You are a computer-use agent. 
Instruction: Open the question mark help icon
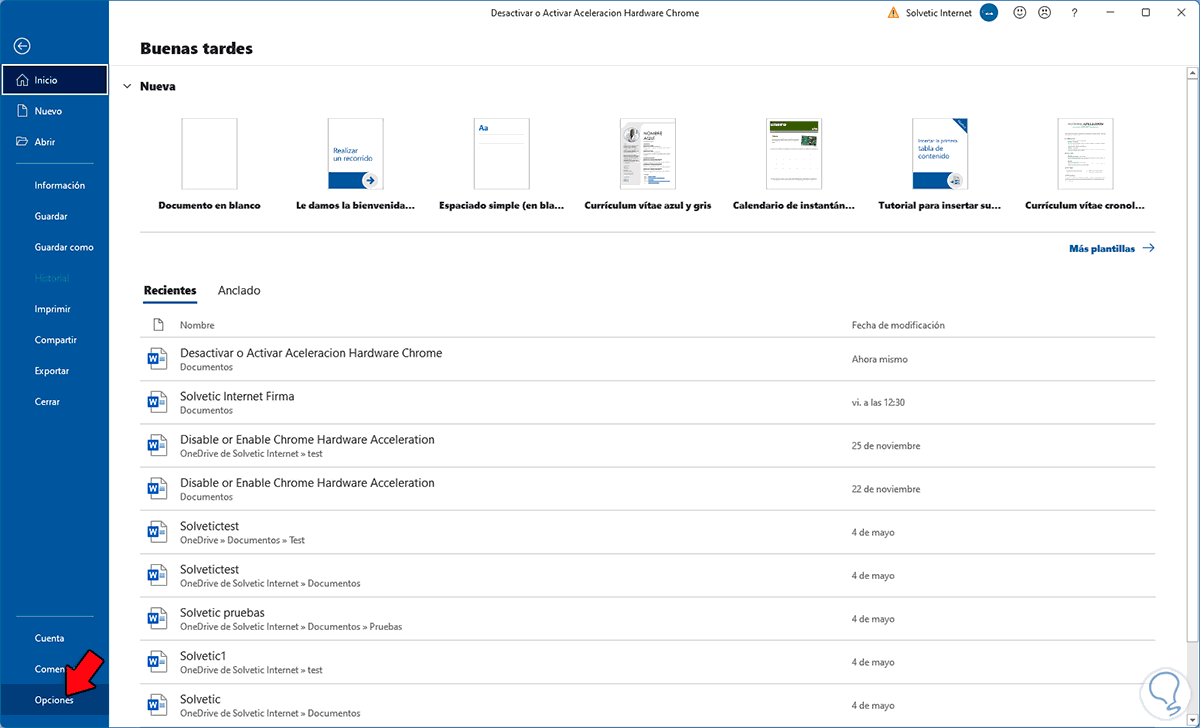coord(1074,13)
